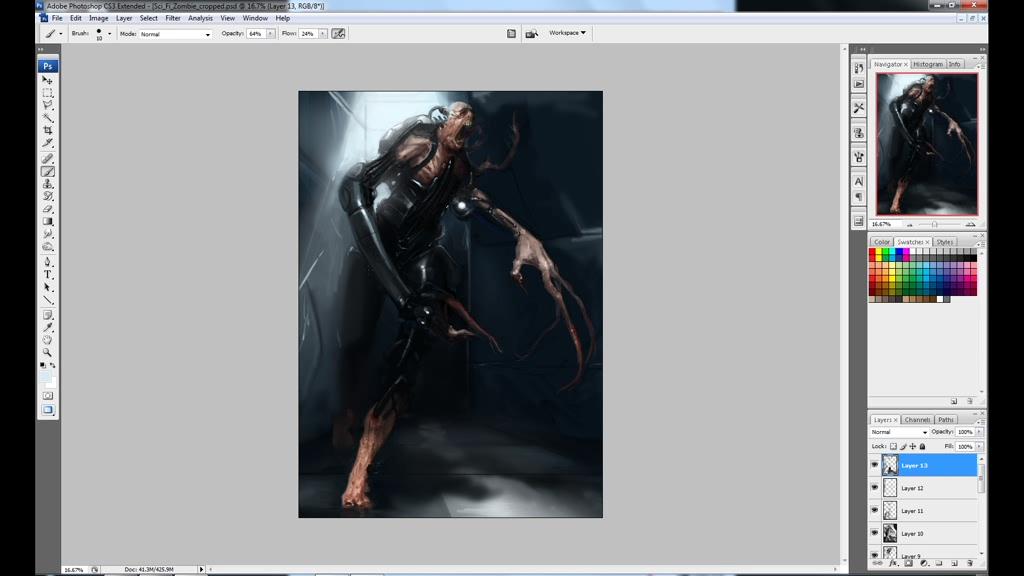Select the Path Selection tool
Screen dimensions: 1024x576
click(47, 287)
